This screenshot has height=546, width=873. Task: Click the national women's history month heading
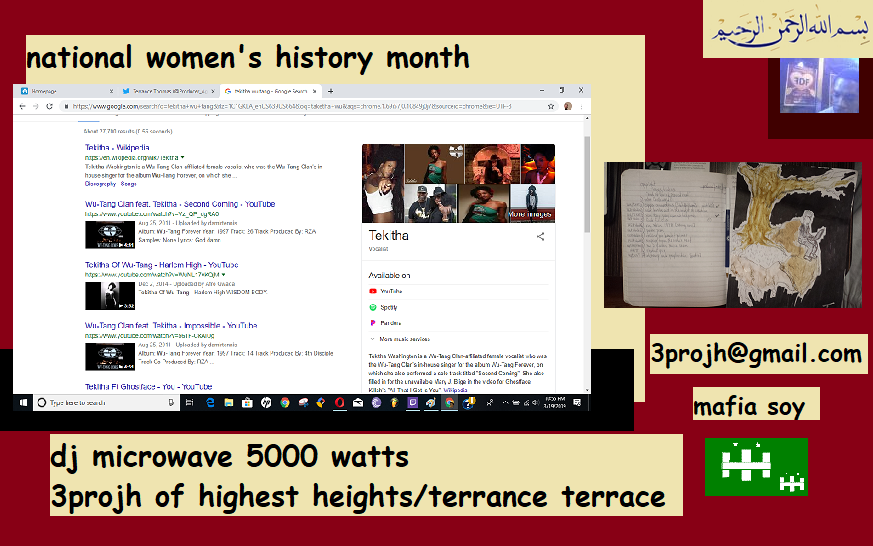tap(248, 58)
